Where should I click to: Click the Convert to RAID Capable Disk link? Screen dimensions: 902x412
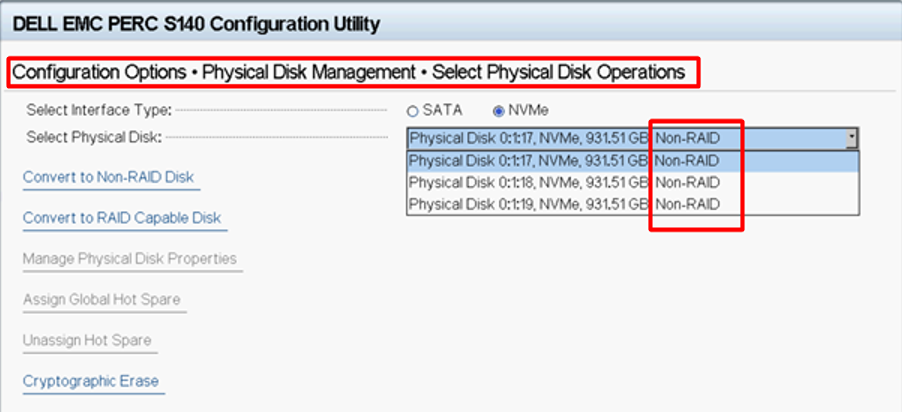(122, 218)
